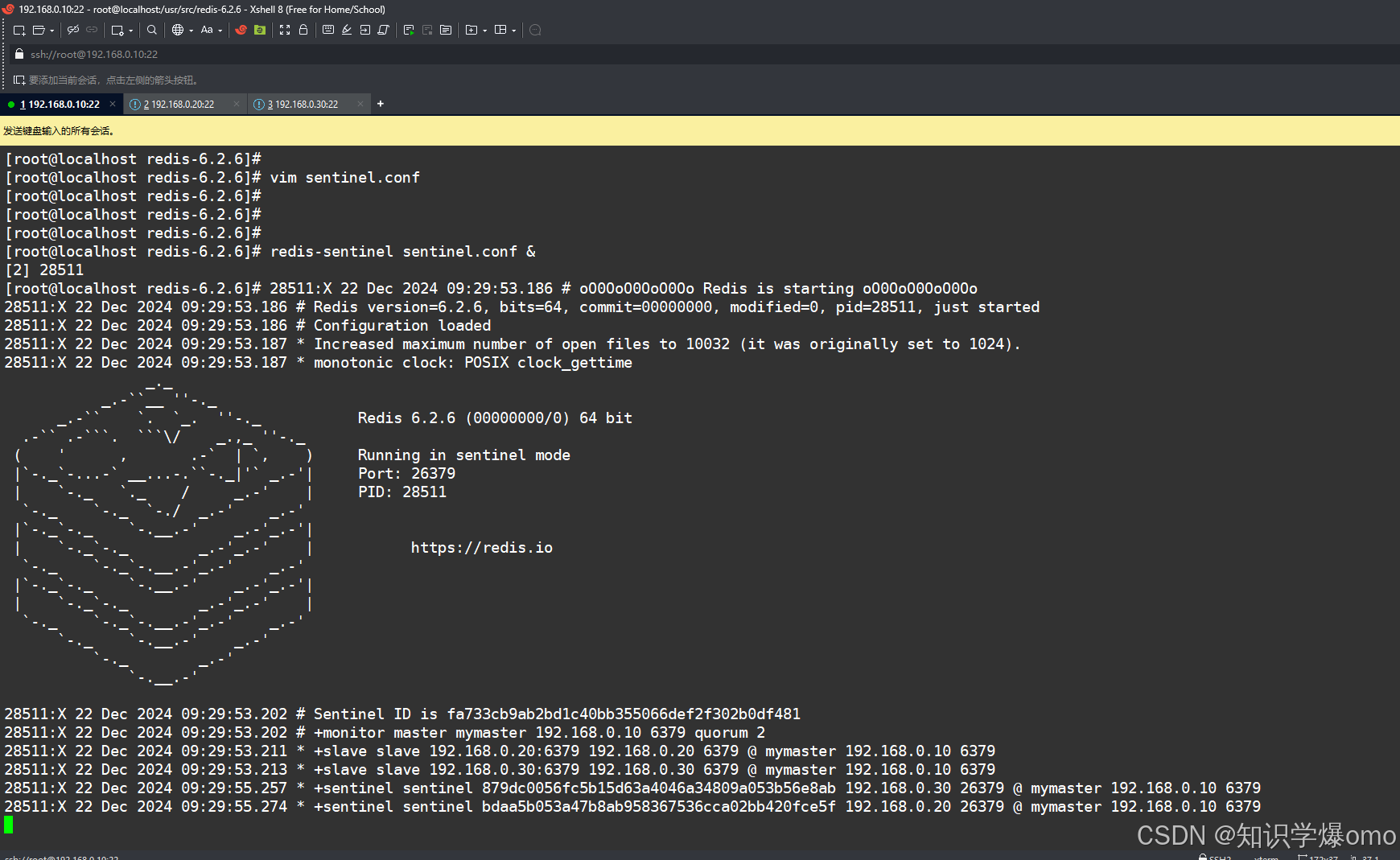Click the 'Redis 6.2.6 (00000000/0) 64 bit' text
This screenshot has height=860, width=1400.
[495, 418]
